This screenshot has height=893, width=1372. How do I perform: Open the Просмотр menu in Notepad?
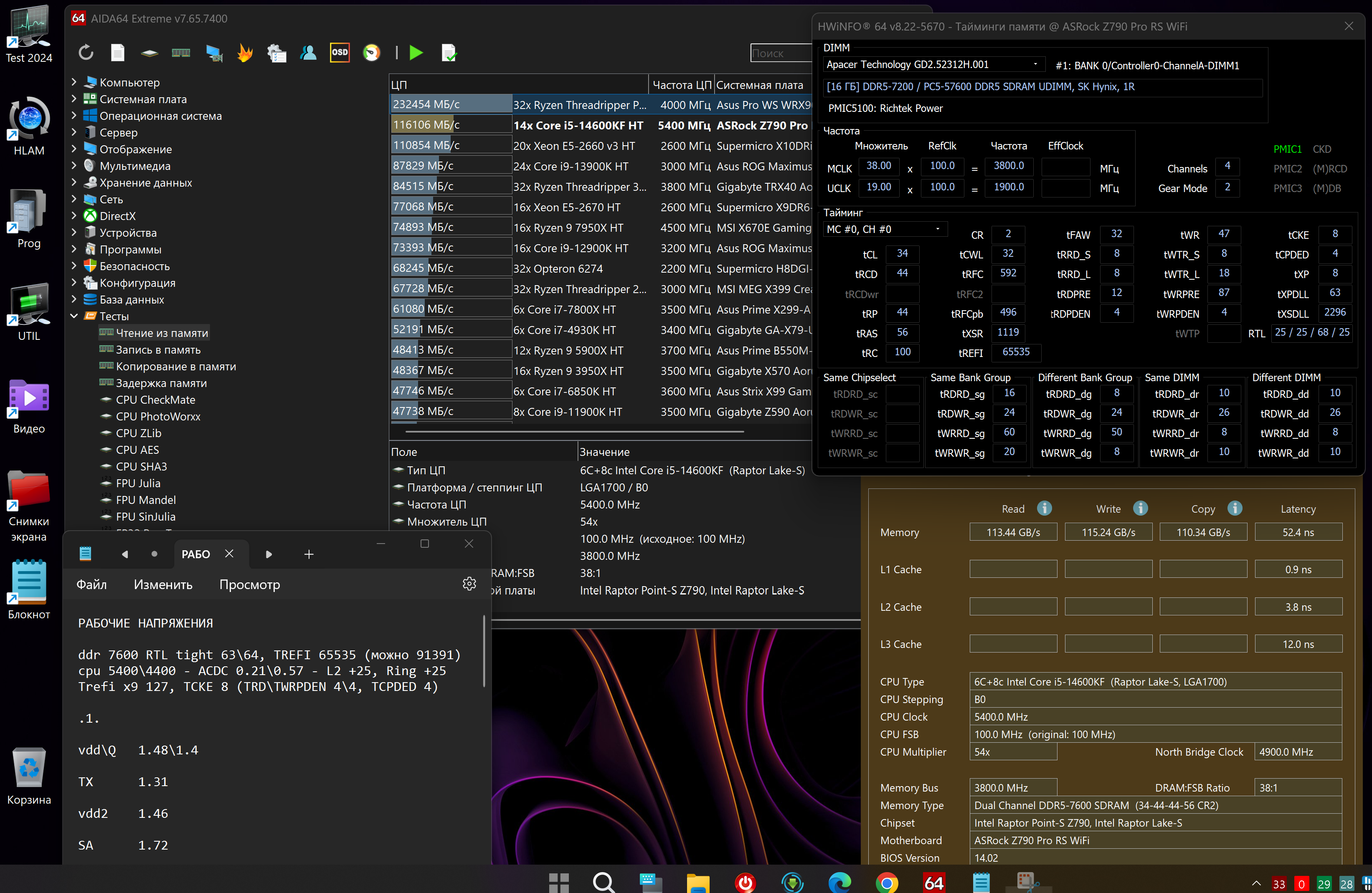[x=250, y=585]
